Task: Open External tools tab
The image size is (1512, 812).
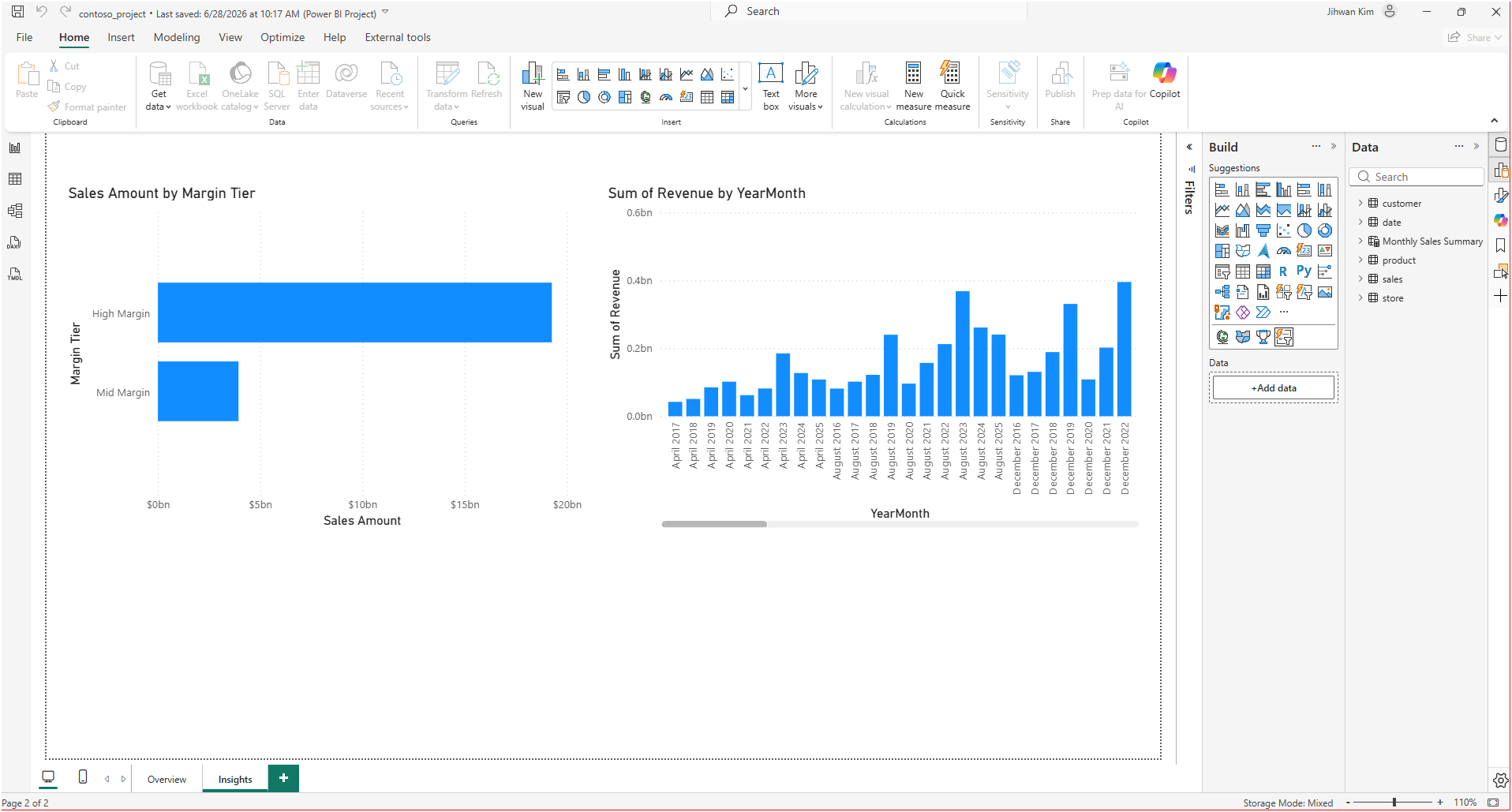Action: (x=398, y=37)
